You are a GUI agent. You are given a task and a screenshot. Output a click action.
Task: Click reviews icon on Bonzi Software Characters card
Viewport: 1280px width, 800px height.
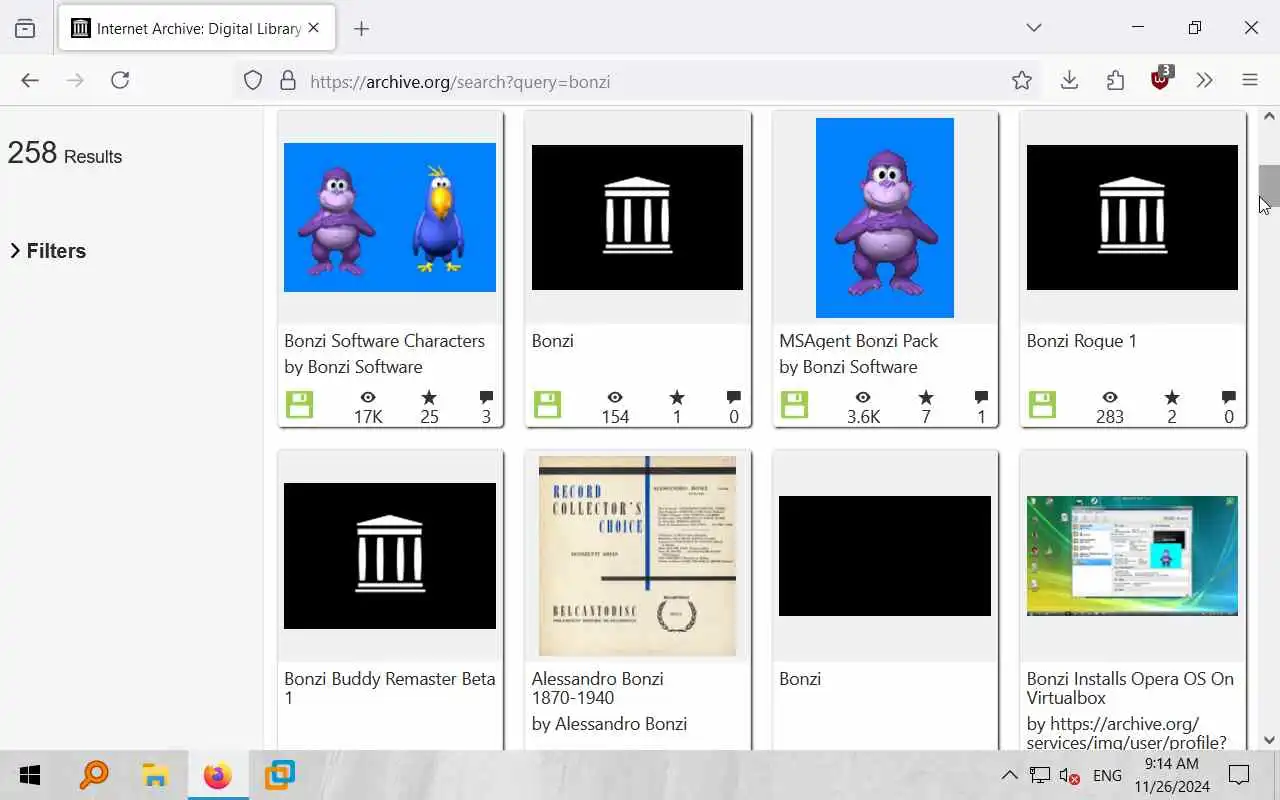(x=486, y=398)
